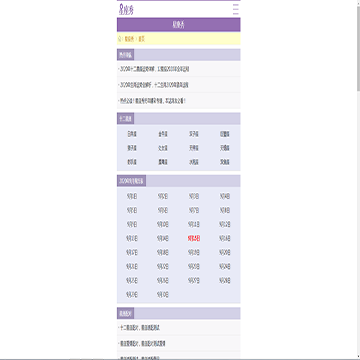Click the 星座秀 purple logo
This screenshot has width=360, height=360.
126,9
